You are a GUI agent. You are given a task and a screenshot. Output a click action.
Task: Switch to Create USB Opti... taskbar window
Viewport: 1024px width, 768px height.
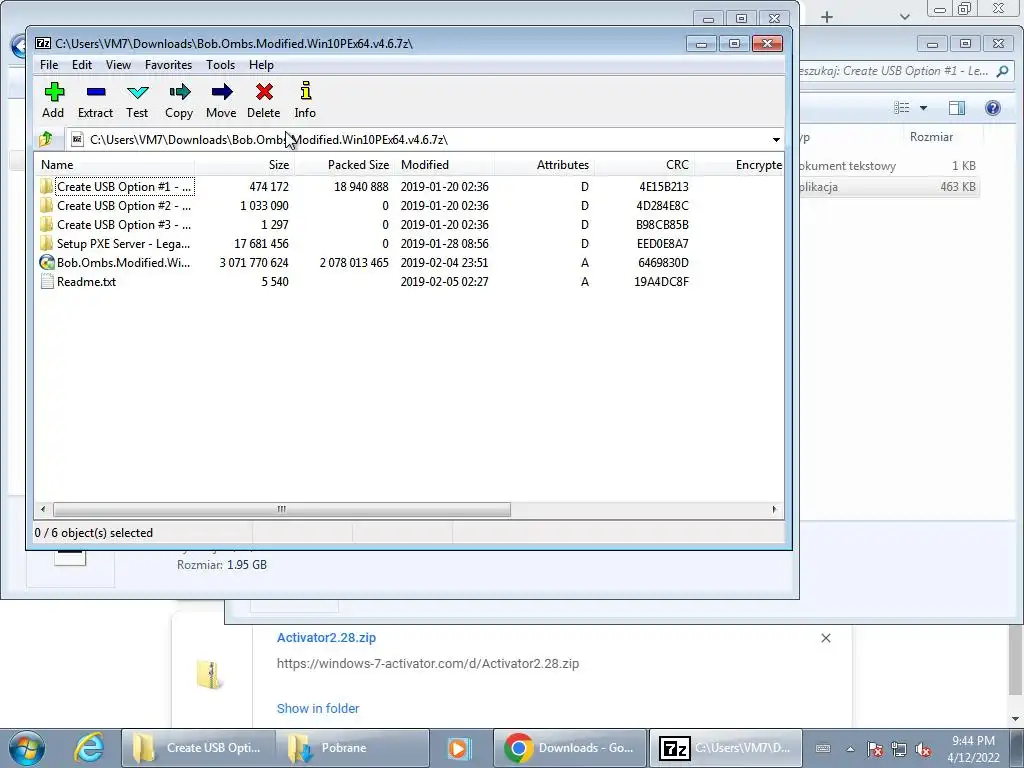point(198,748)
